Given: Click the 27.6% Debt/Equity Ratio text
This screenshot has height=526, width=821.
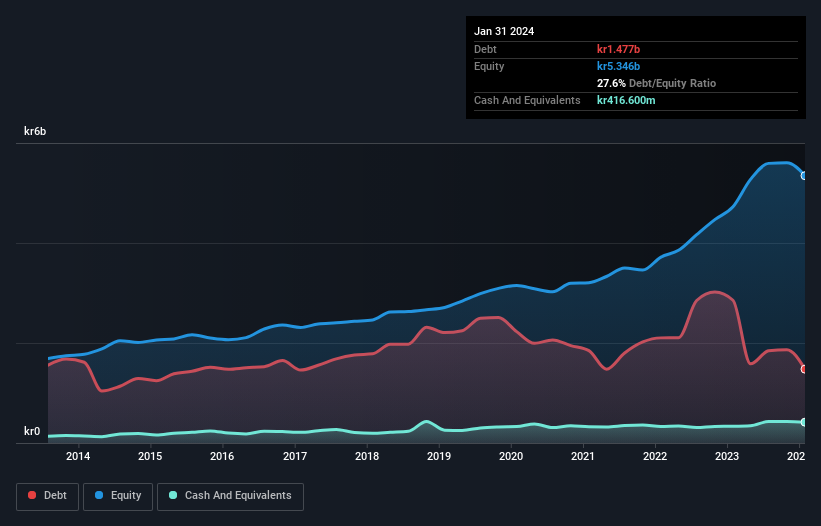Looking at the screenshot, I should coord(657,83).
